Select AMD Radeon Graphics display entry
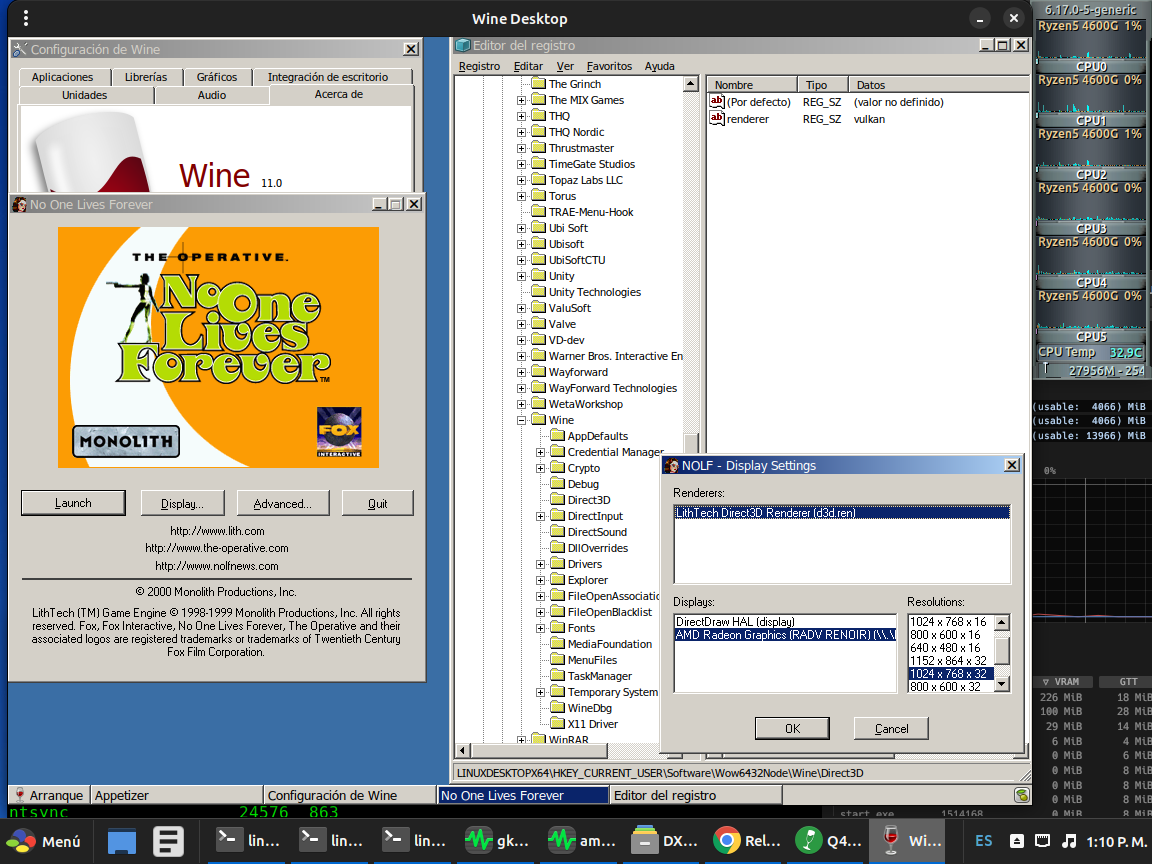The height and width of the screenshot is (864, 1152). click(x=785, y=635)
